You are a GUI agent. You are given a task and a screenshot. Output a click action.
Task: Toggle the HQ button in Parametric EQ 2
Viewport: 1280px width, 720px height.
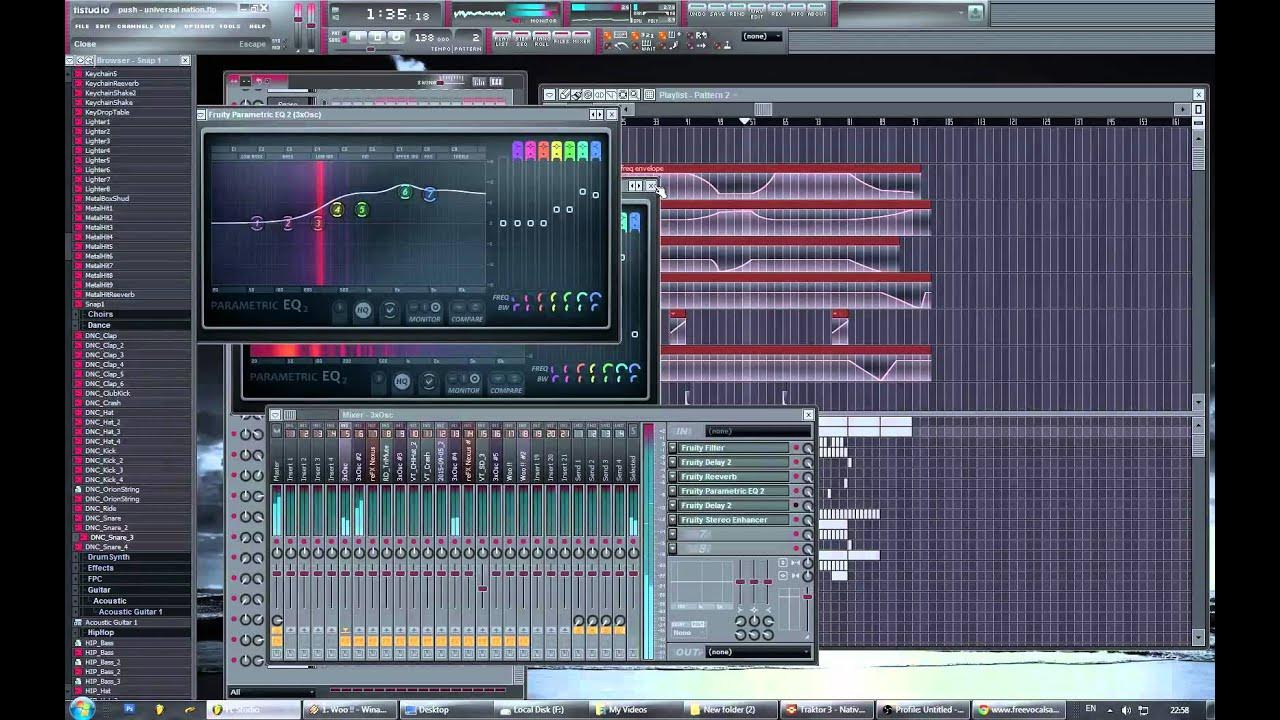pyautogui.click(x=363, y=310)
